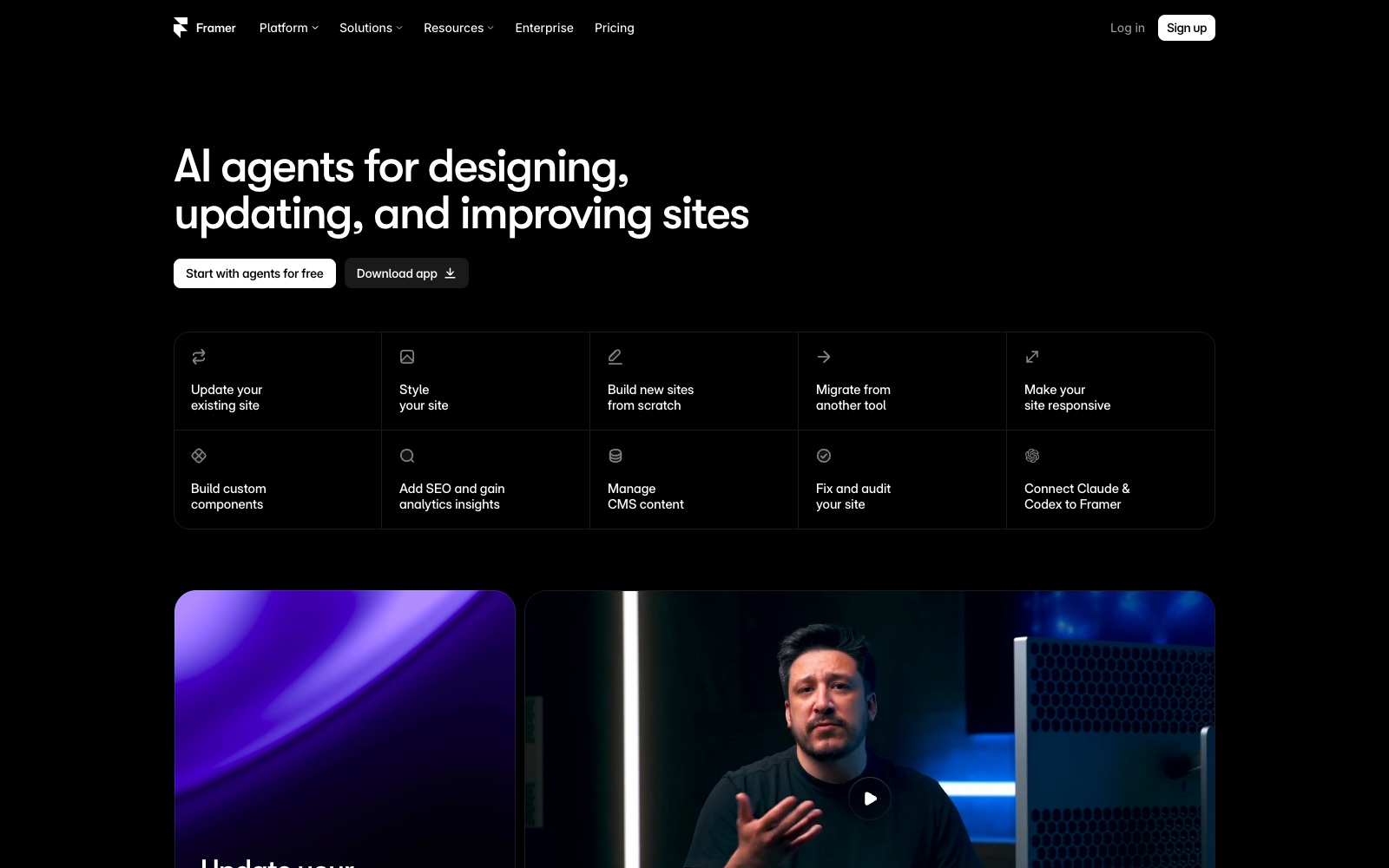Select the Add SEO and gain analytics insights label

pyautogui.click(x=451, y=496)
